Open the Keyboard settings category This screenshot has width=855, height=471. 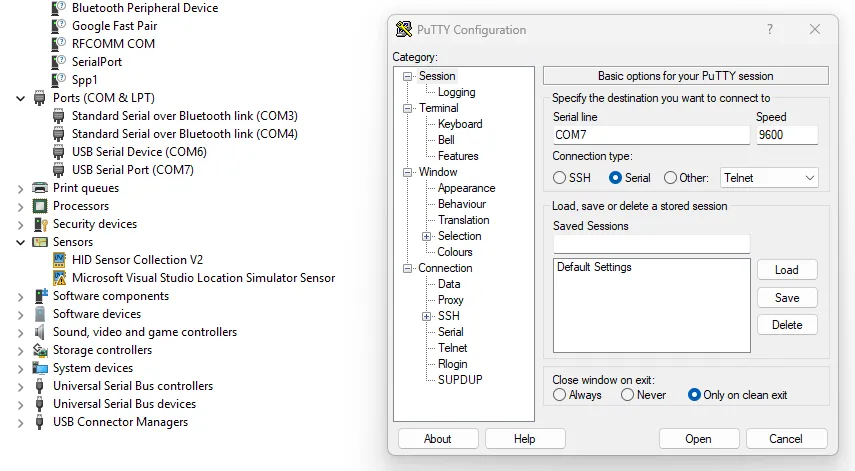[460, 124]
